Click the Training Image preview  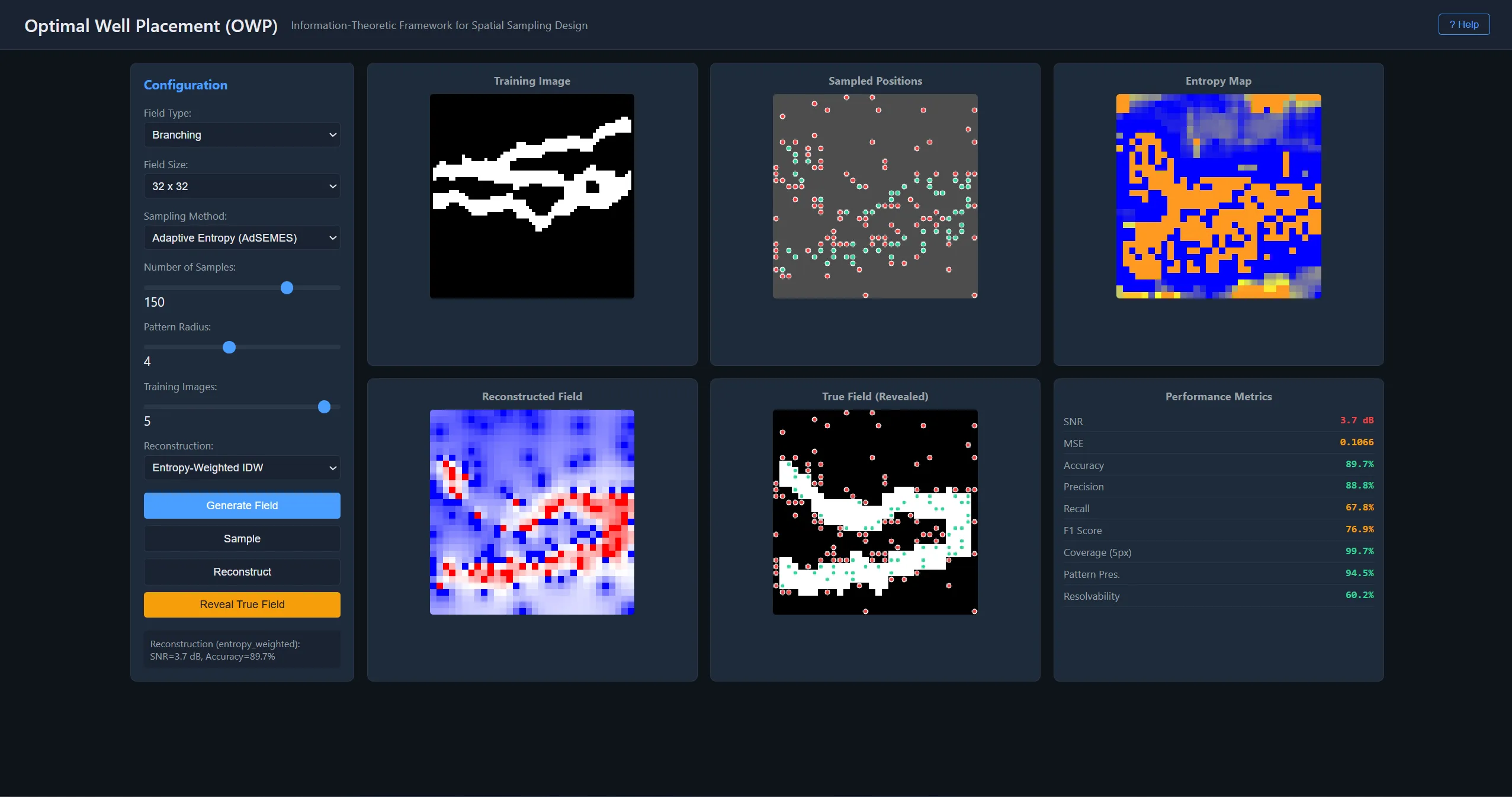531,197
